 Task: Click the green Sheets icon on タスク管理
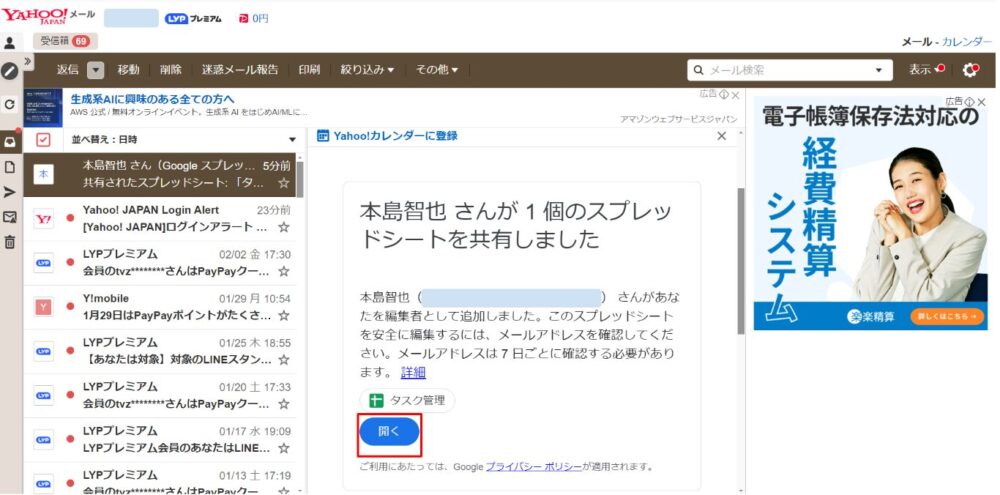click(376, 401)
